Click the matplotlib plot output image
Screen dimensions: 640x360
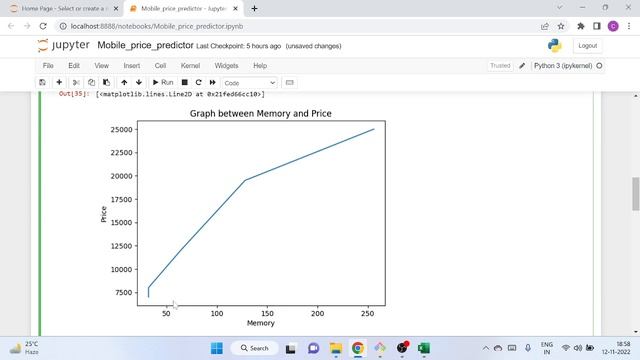coord(243,218)
